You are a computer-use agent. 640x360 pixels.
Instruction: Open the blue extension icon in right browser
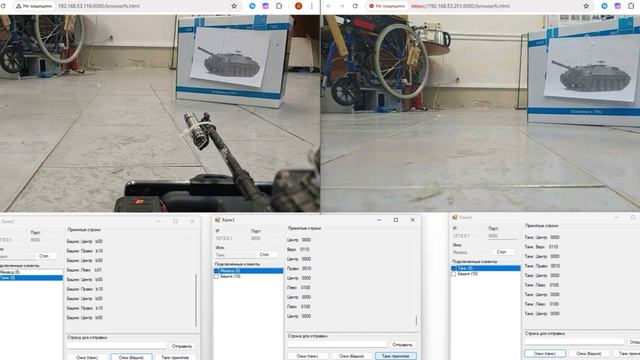[x=604, y=6]
